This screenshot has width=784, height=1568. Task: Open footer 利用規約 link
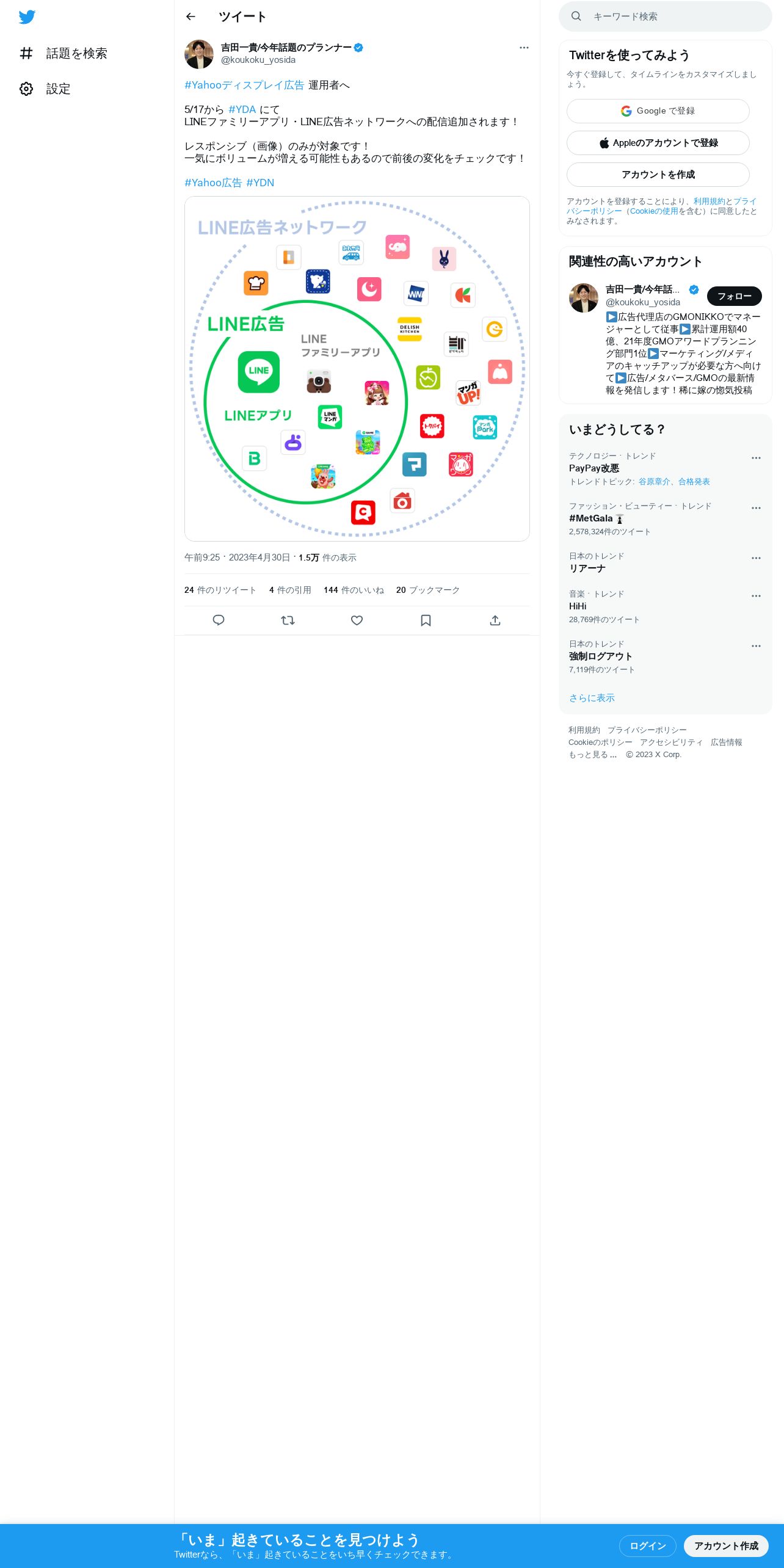click(584, 730)
